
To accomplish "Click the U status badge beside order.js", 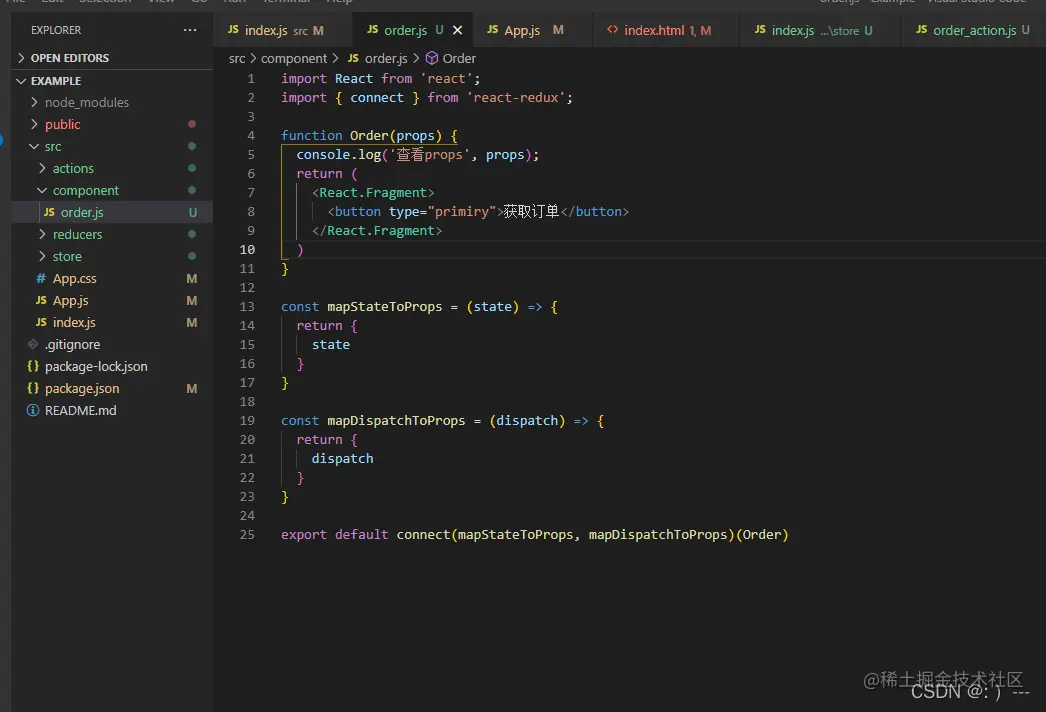I will click(x=192, y=213).
